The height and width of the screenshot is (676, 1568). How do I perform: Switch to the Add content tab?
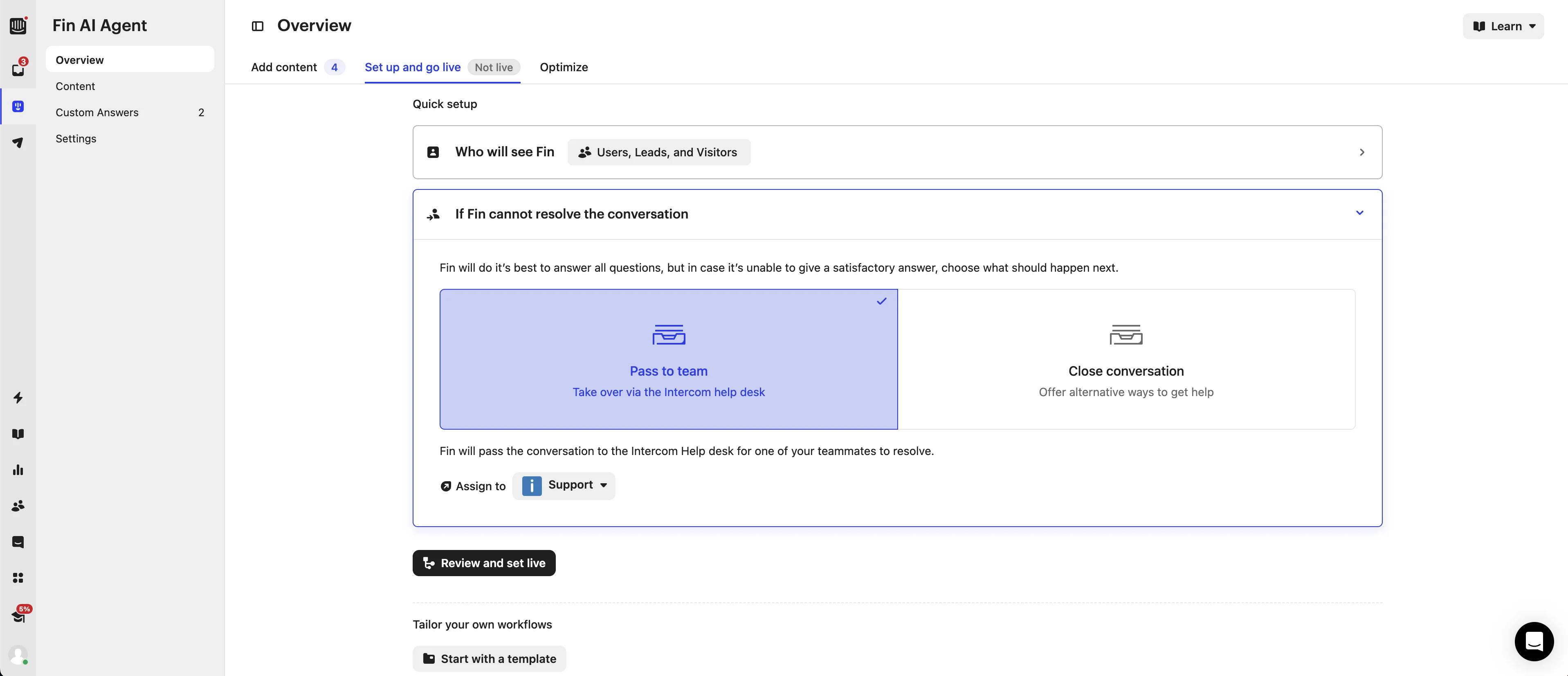284,67
